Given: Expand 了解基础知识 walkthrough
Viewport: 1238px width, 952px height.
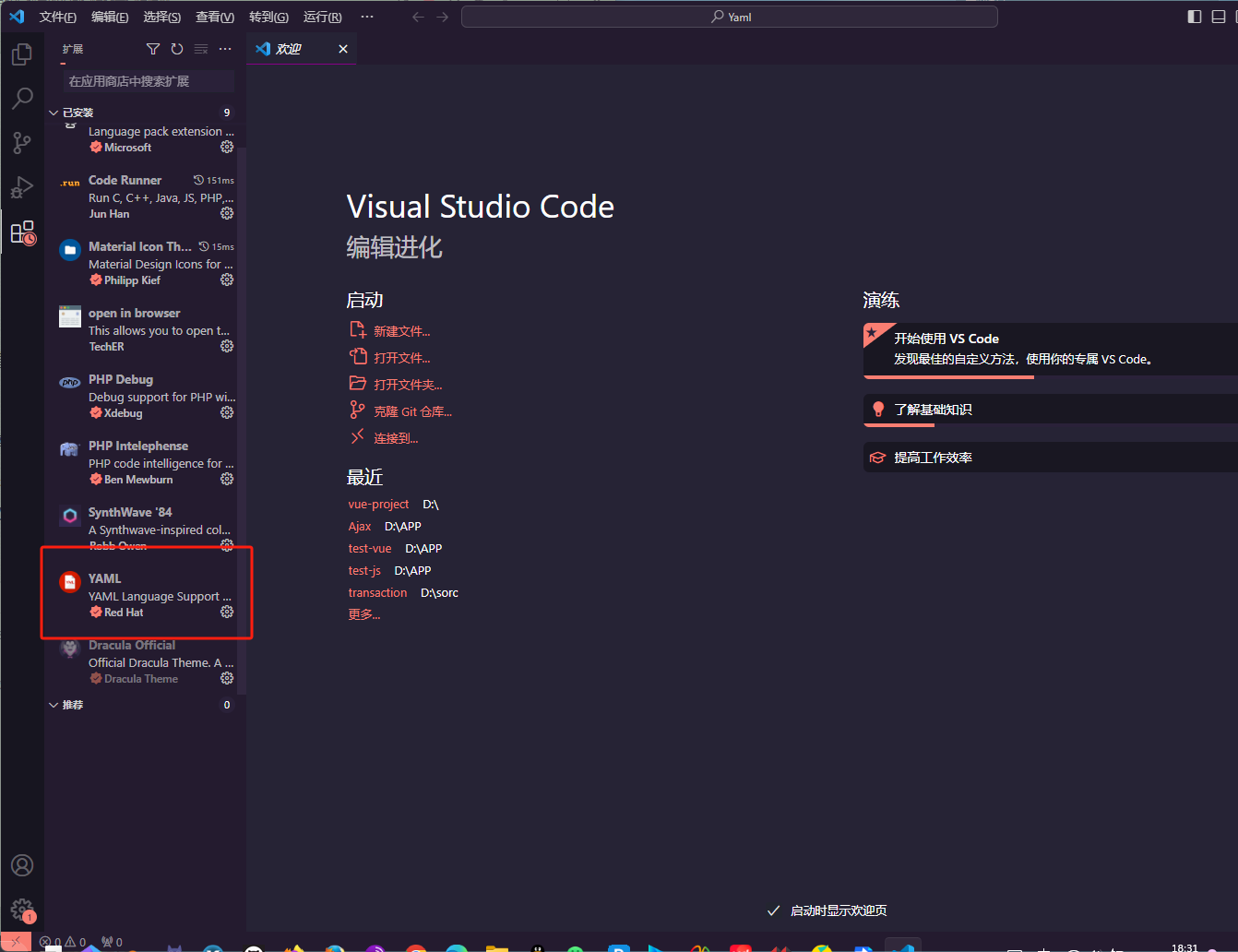Looking at the screenshot, I should click(x=1051, y=410).
